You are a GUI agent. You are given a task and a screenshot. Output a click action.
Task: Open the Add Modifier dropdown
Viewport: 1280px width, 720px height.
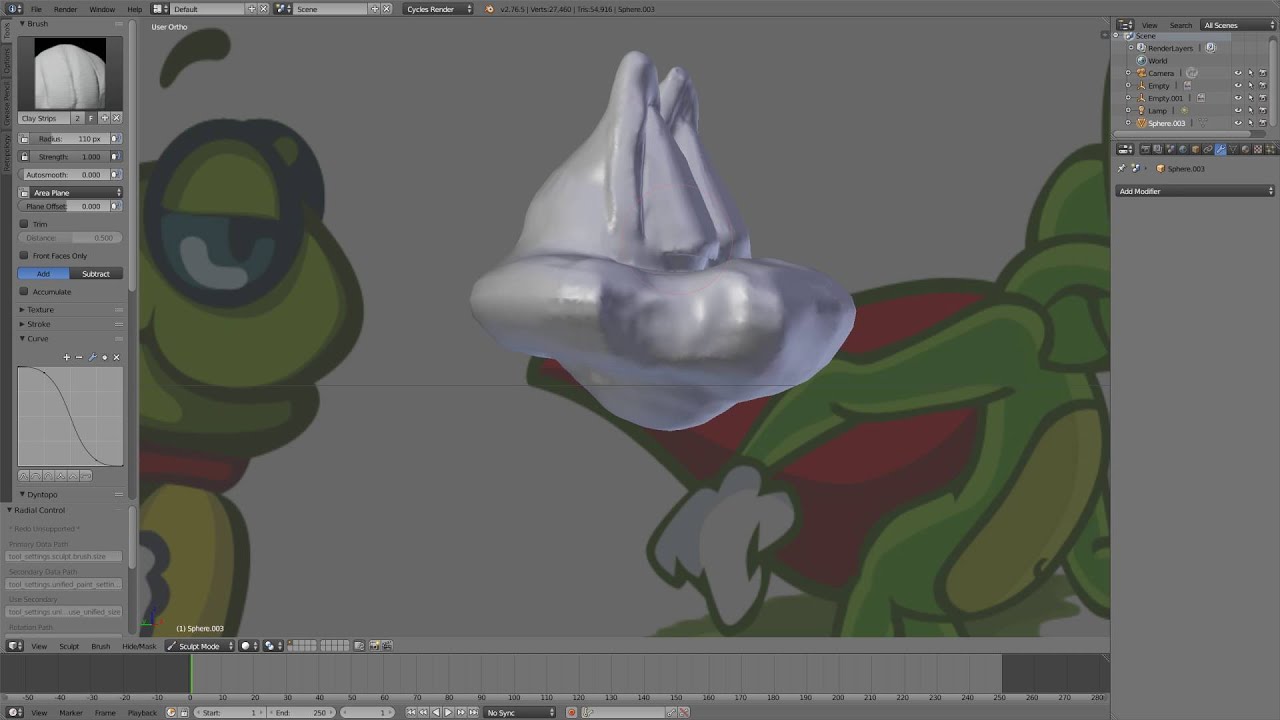click(1195, 191)
